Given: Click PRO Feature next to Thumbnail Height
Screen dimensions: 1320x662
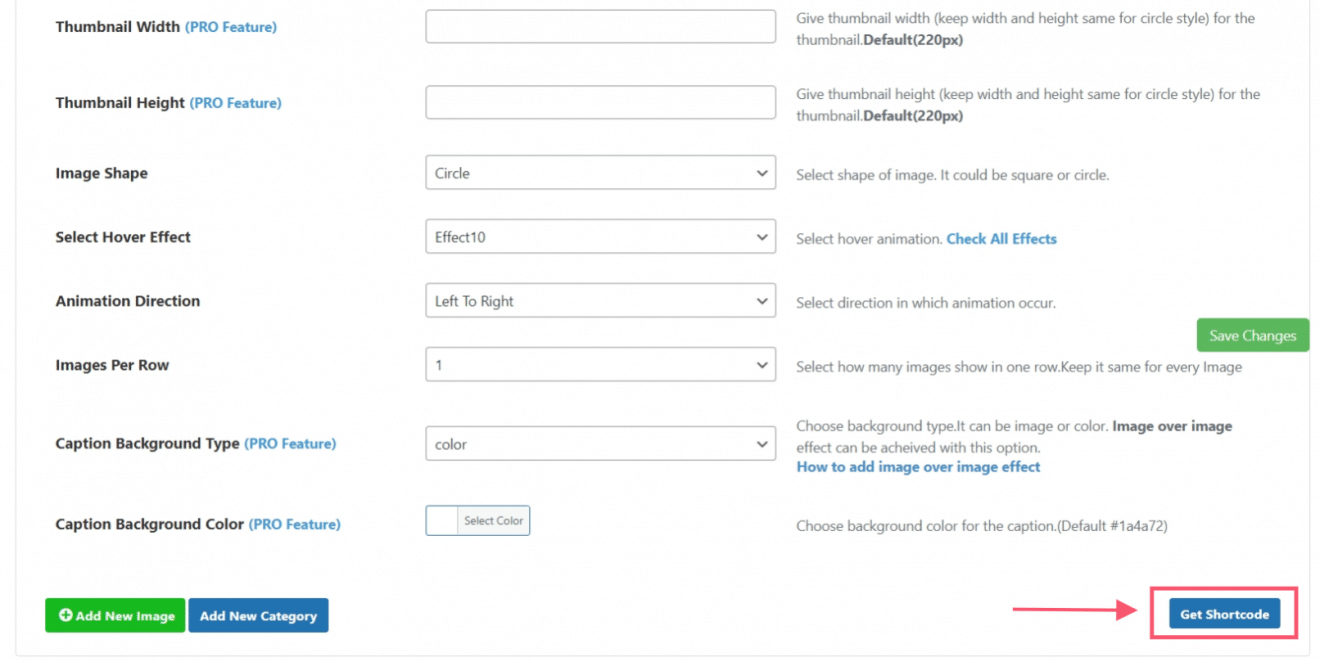Looking at the screenshot, I should [x=235, y=103].
